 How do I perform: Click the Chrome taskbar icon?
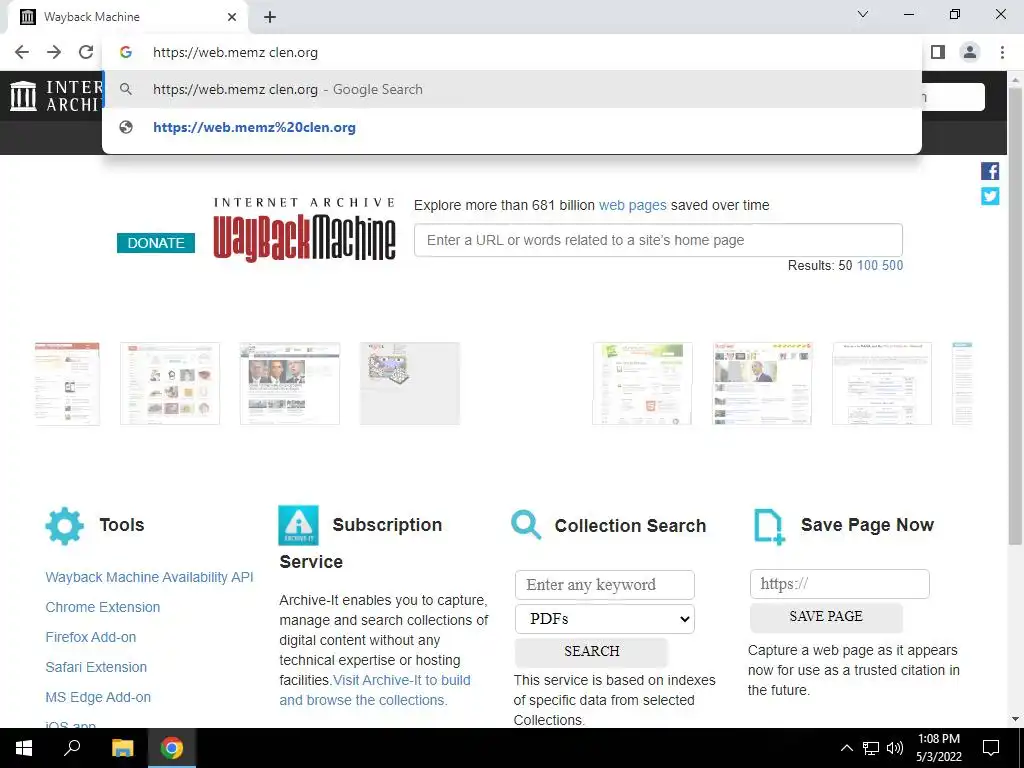click(172, 748)
